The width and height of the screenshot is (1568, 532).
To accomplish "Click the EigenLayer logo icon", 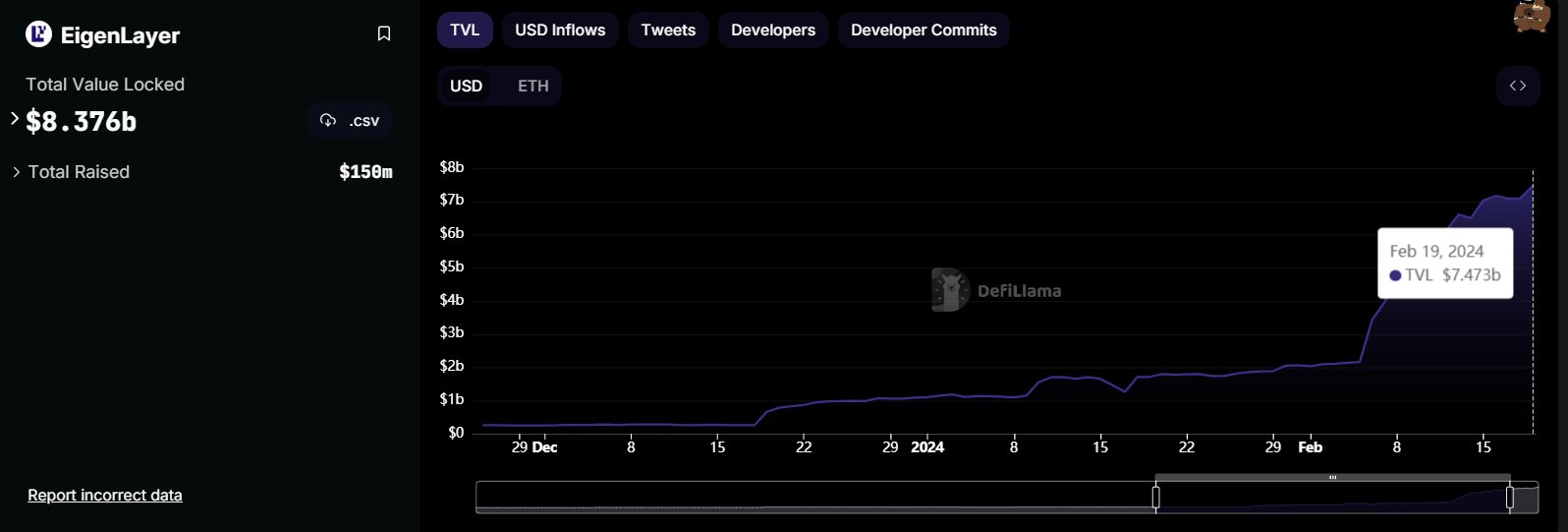I will (38, 34).
